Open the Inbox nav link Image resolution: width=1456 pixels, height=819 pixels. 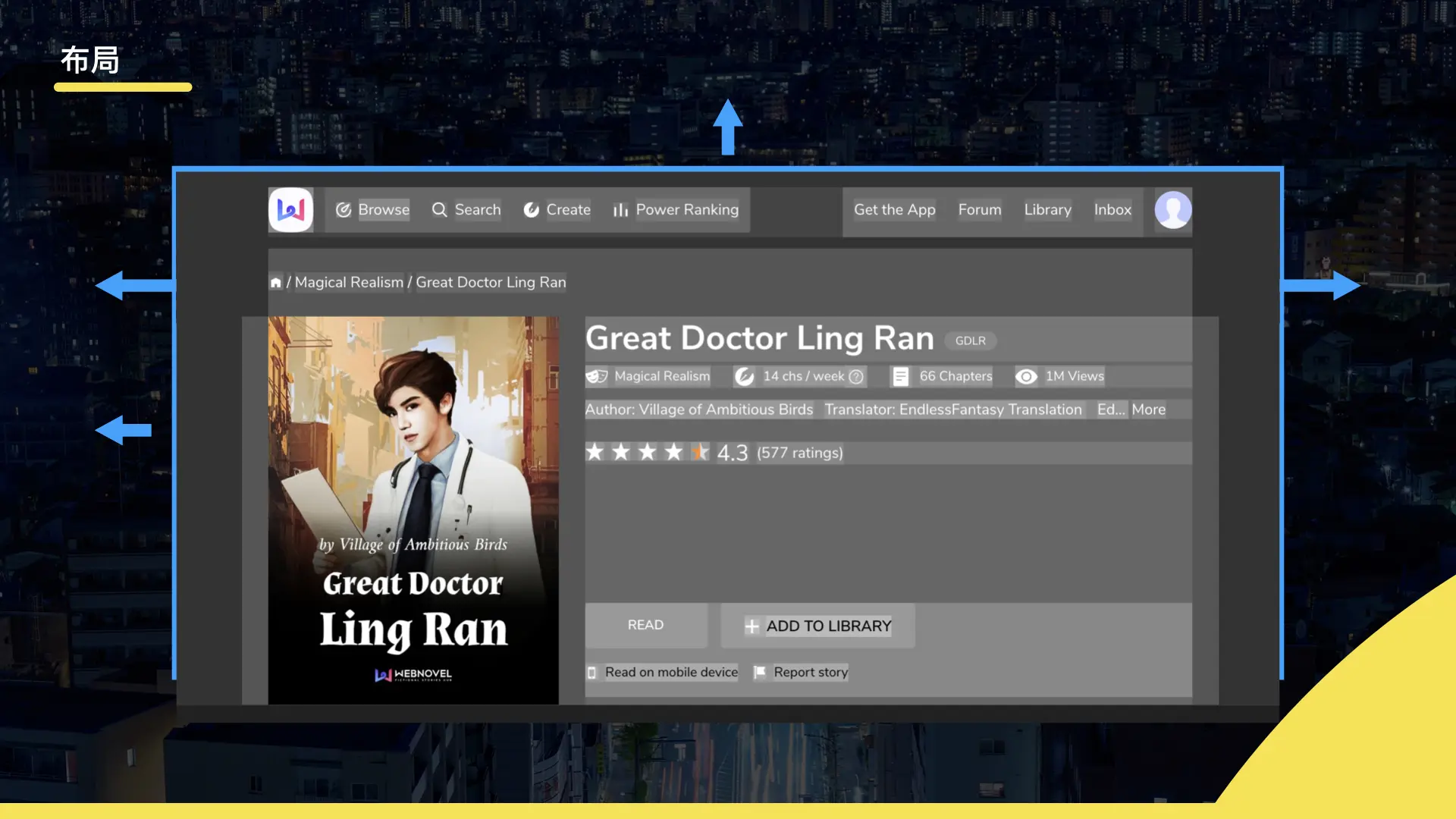click(1112, 210)
